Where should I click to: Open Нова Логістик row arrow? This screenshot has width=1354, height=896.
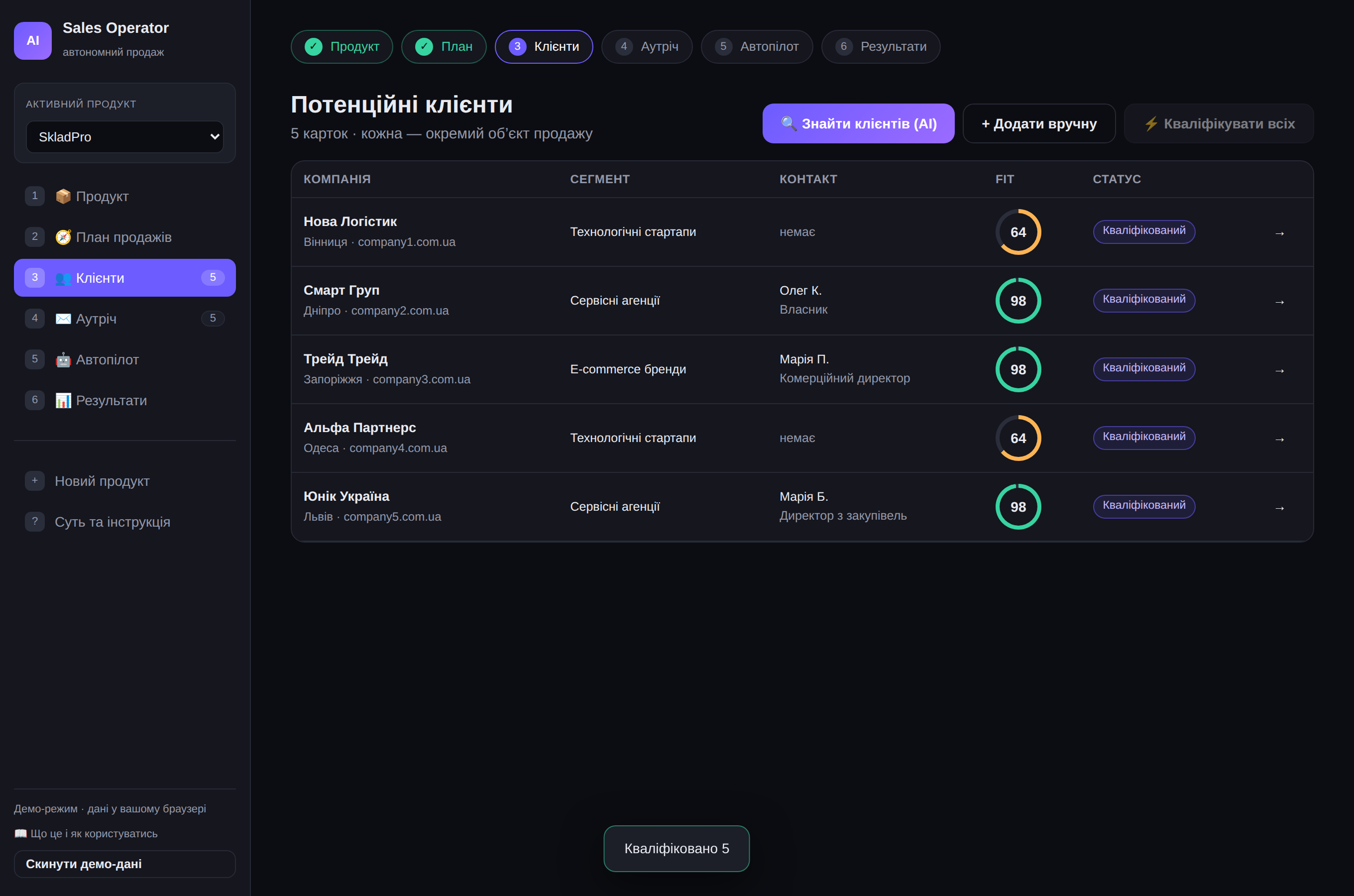tap(1280, 233)
